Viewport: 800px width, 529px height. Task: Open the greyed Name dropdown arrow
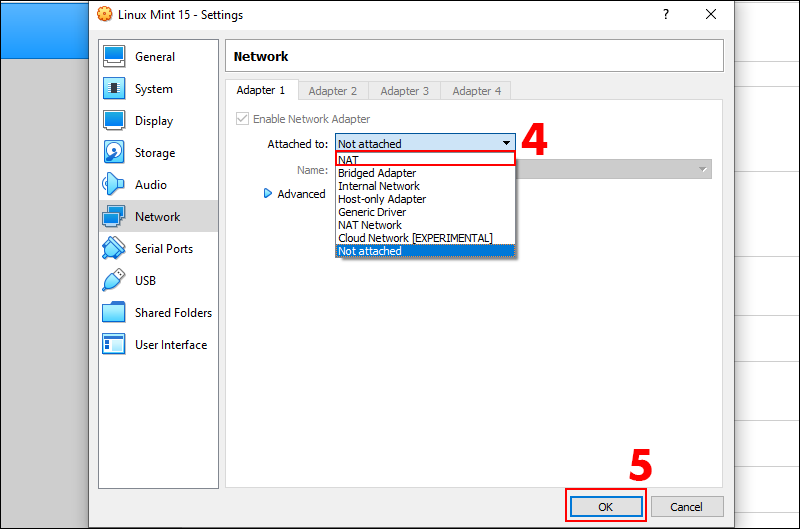[x=703, y=169]
